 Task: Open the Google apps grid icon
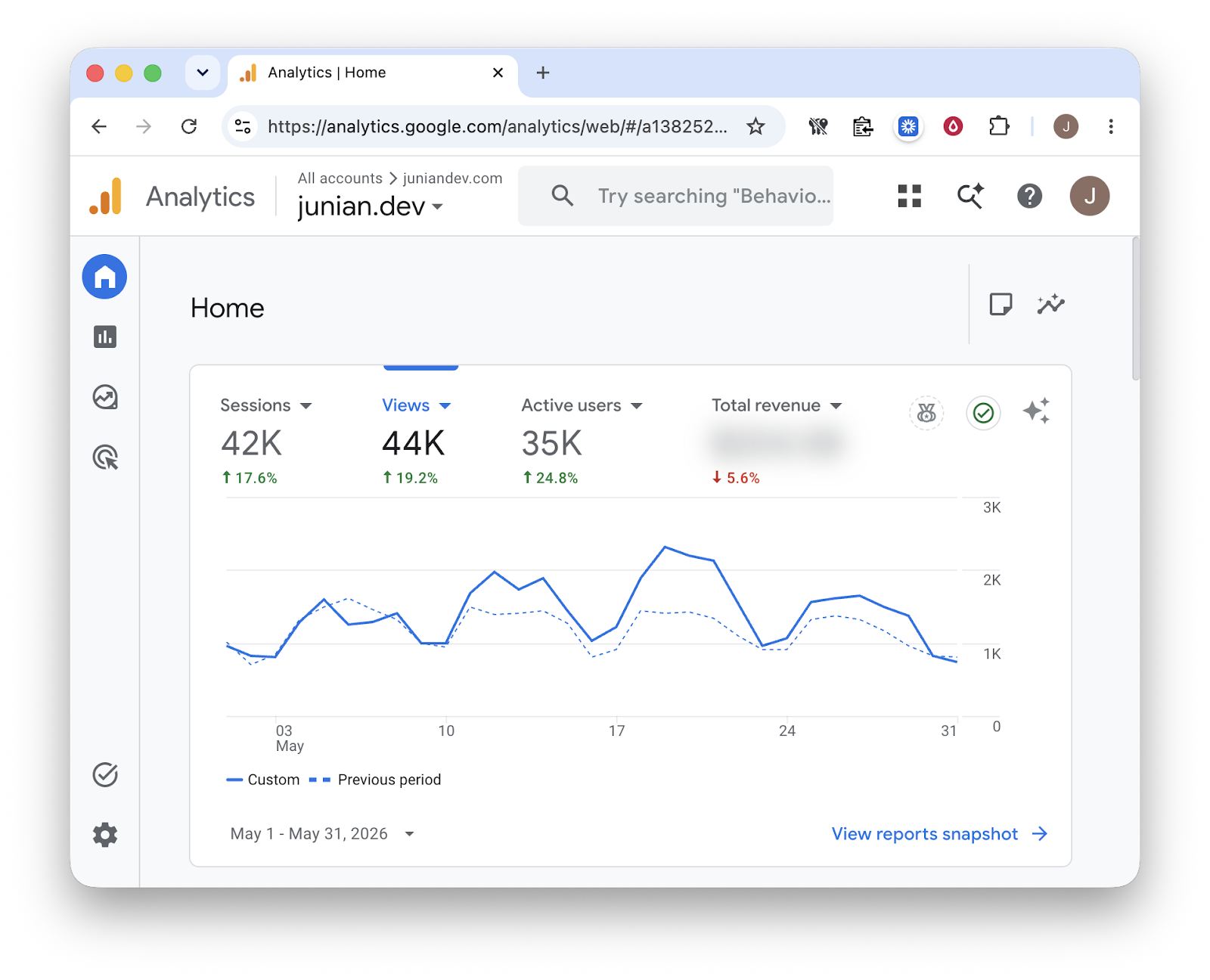909,196
